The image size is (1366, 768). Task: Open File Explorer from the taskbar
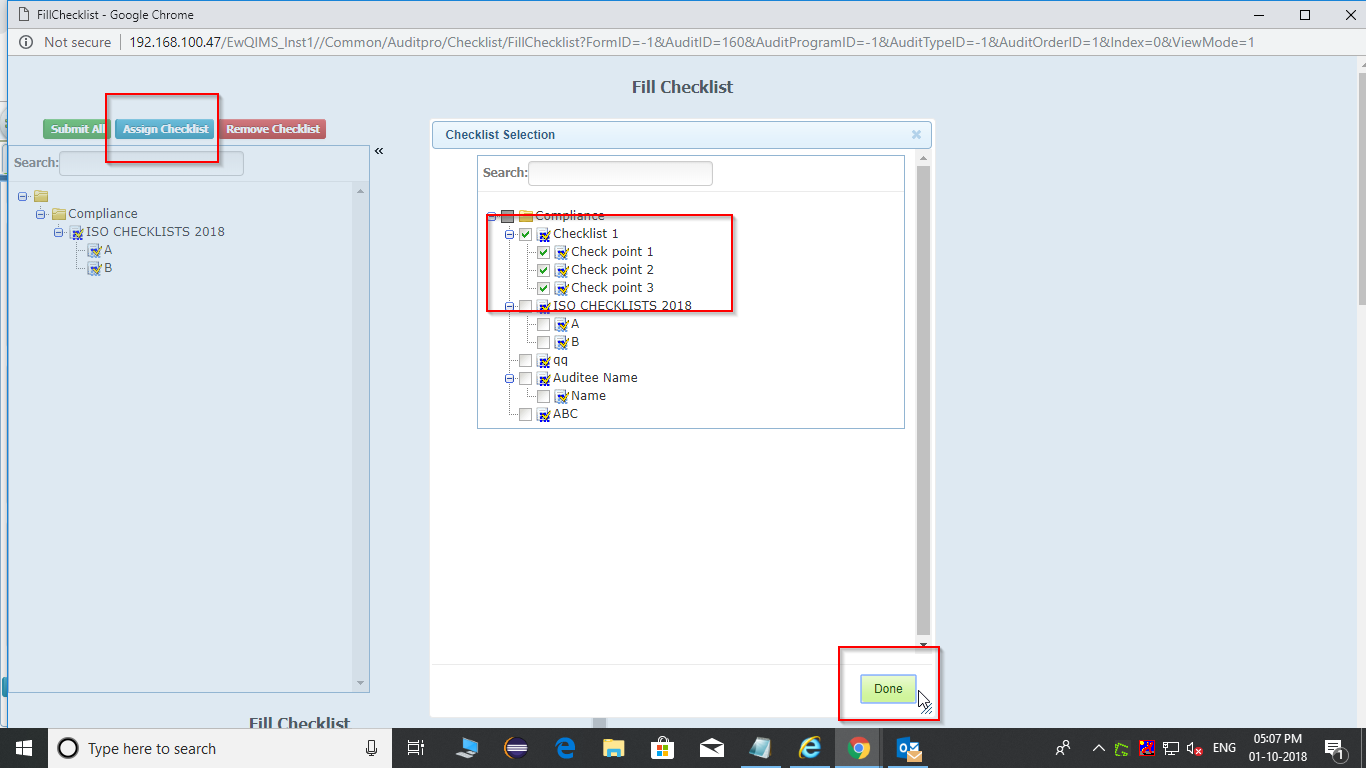613,748
